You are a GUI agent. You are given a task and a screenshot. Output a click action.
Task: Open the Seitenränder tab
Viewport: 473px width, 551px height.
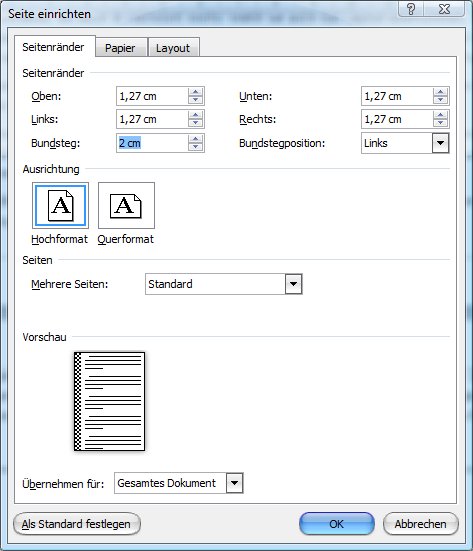[53, 47]
